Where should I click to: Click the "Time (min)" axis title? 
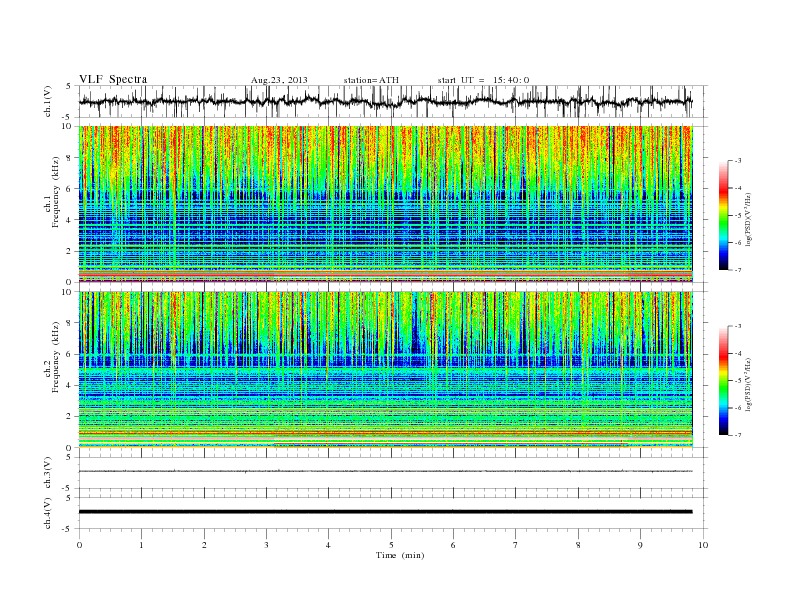400,555
